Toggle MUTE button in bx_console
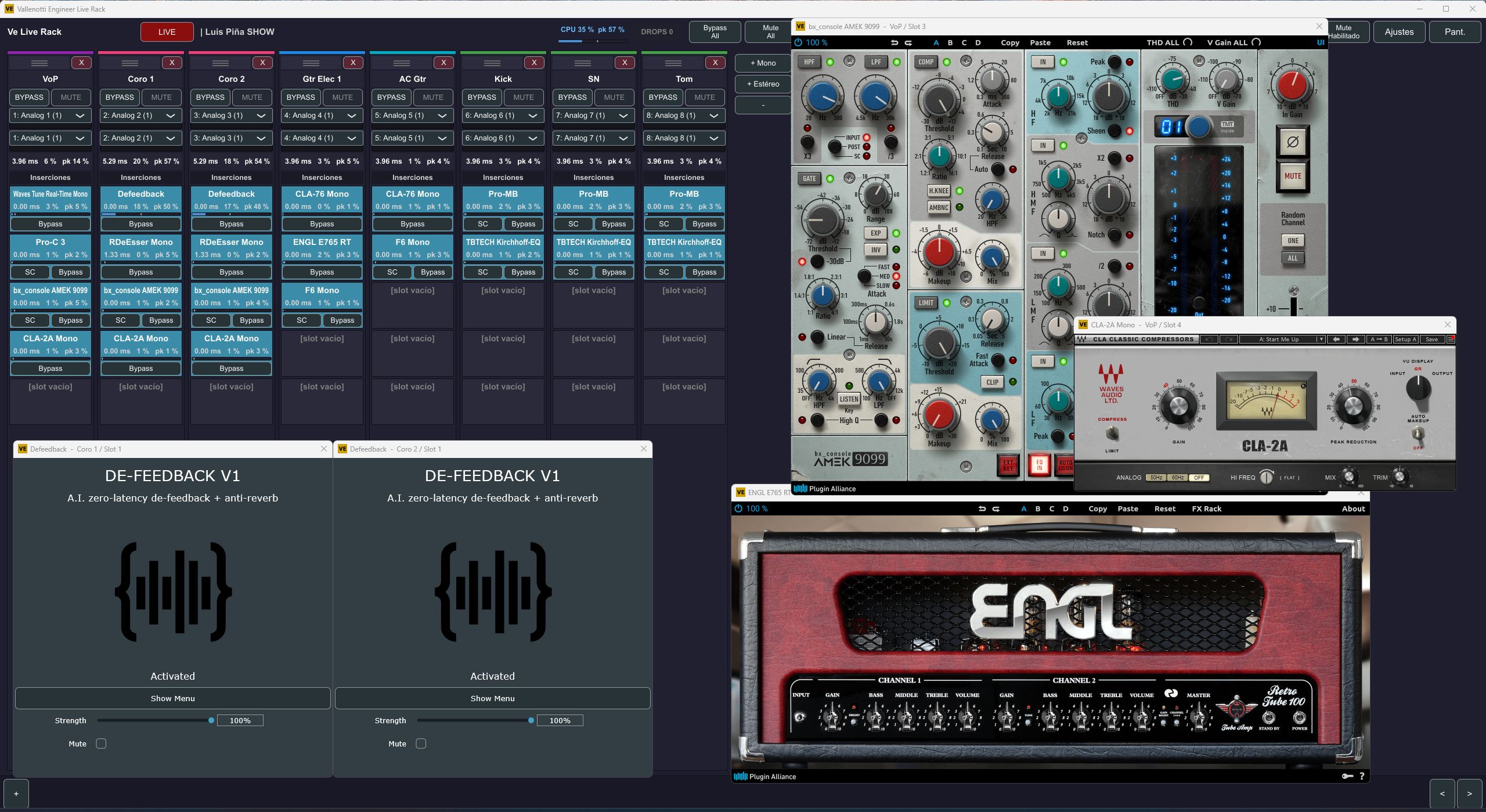Viewport: 1486px width, 812px height. coord(1292,176)
